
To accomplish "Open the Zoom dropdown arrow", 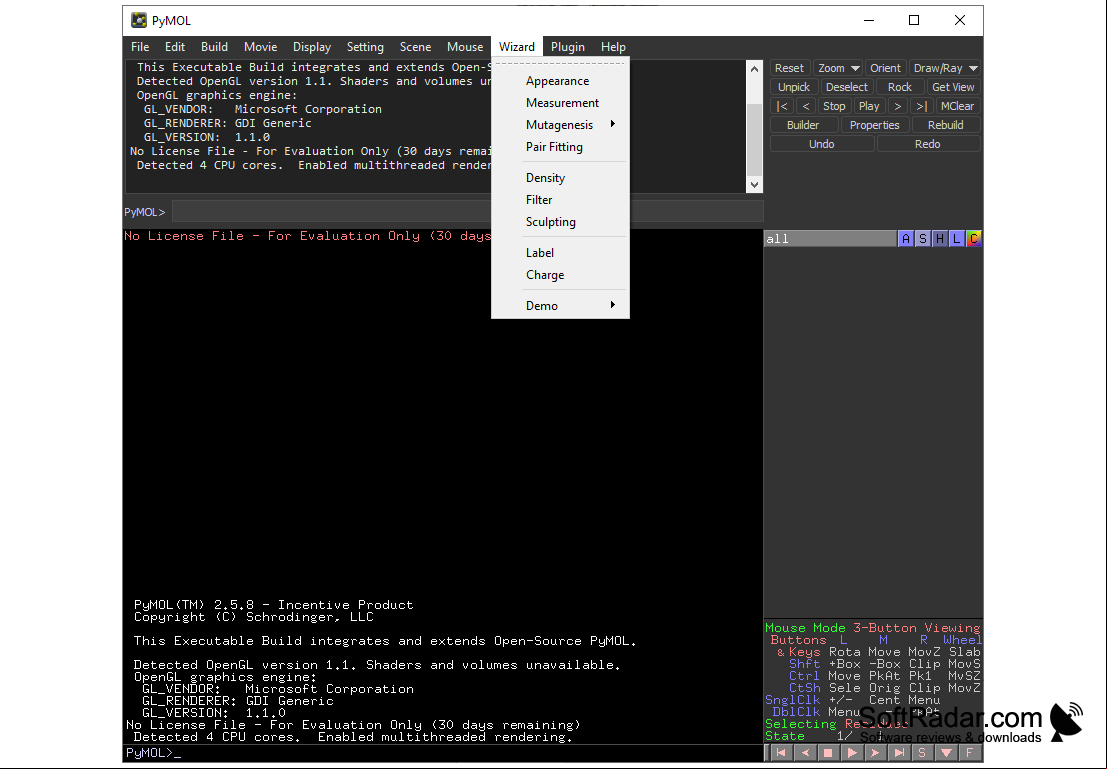I will coord(855,68).
